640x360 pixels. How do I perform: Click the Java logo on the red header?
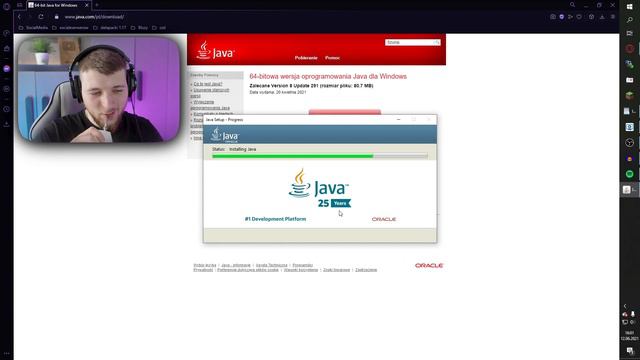(x=215, y=51)
